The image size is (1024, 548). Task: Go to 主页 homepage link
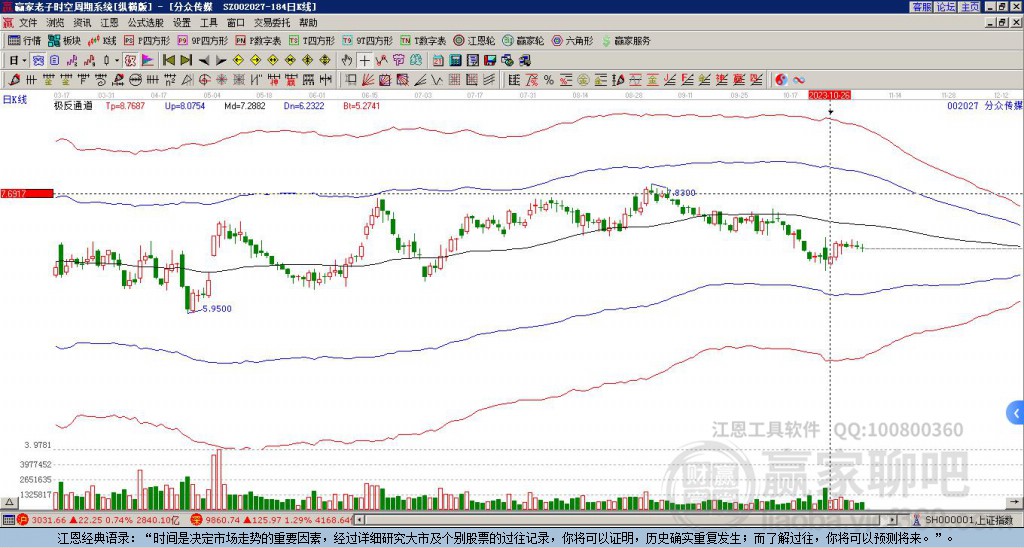pyautogui.click(x=970, y=7)
